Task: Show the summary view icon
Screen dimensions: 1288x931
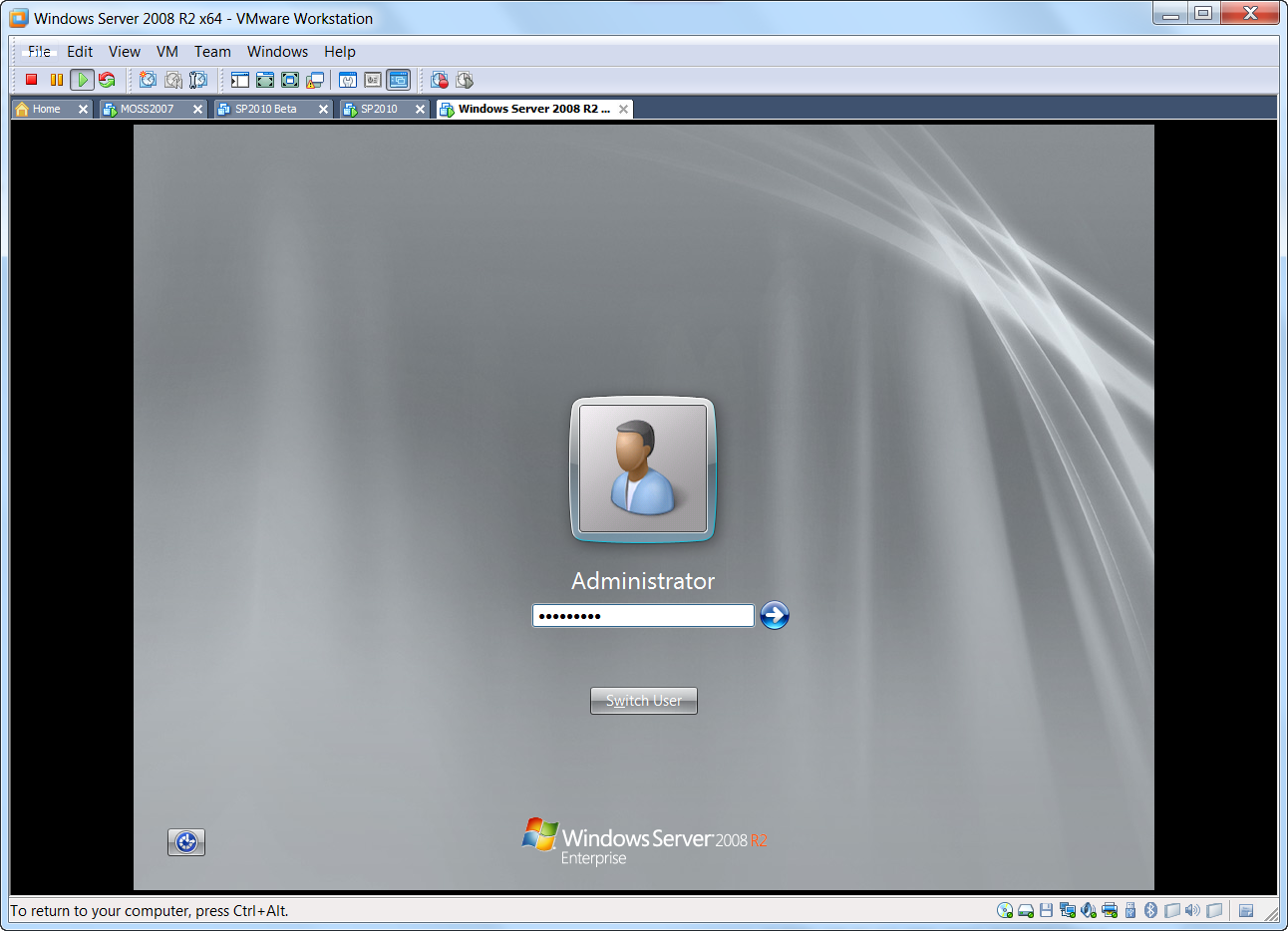Action: 348,80
